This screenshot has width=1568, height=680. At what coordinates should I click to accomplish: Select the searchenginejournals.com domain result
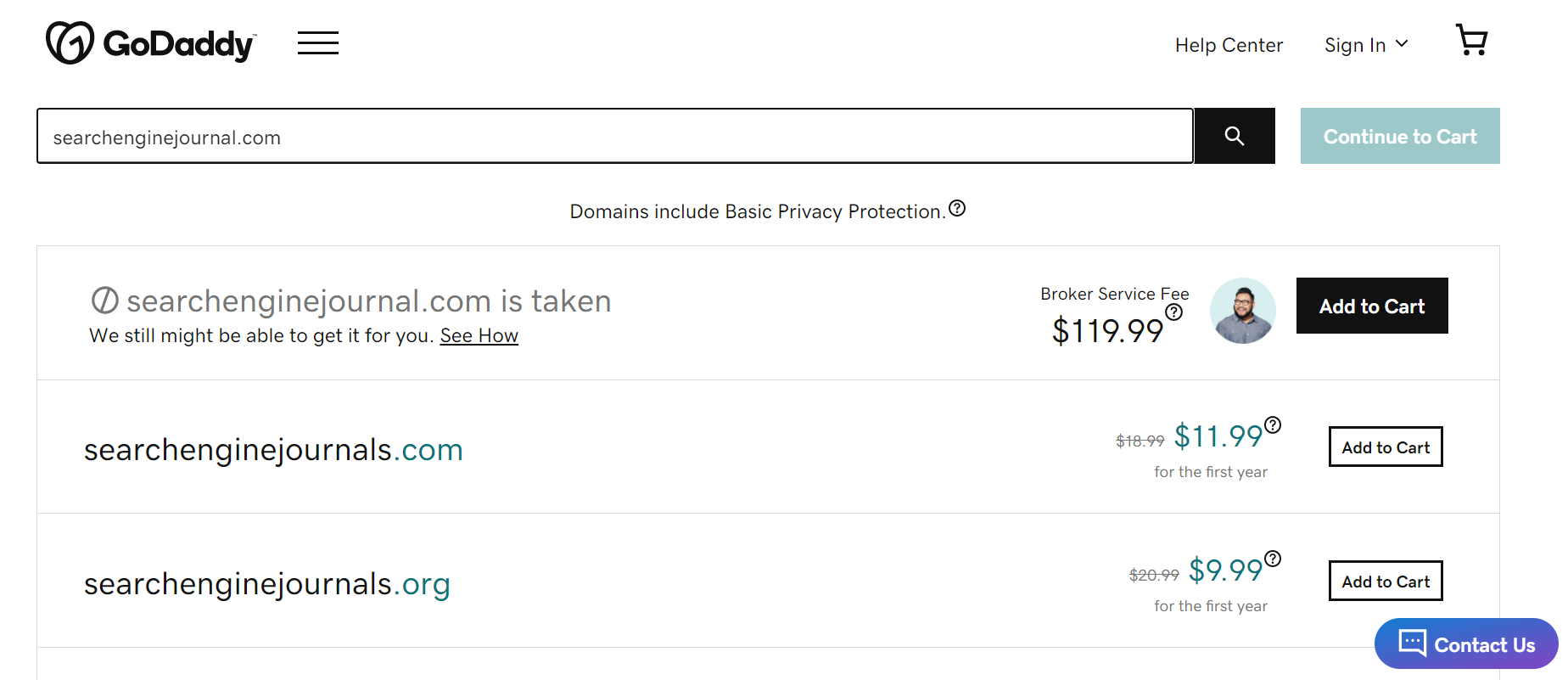[273, 450]
